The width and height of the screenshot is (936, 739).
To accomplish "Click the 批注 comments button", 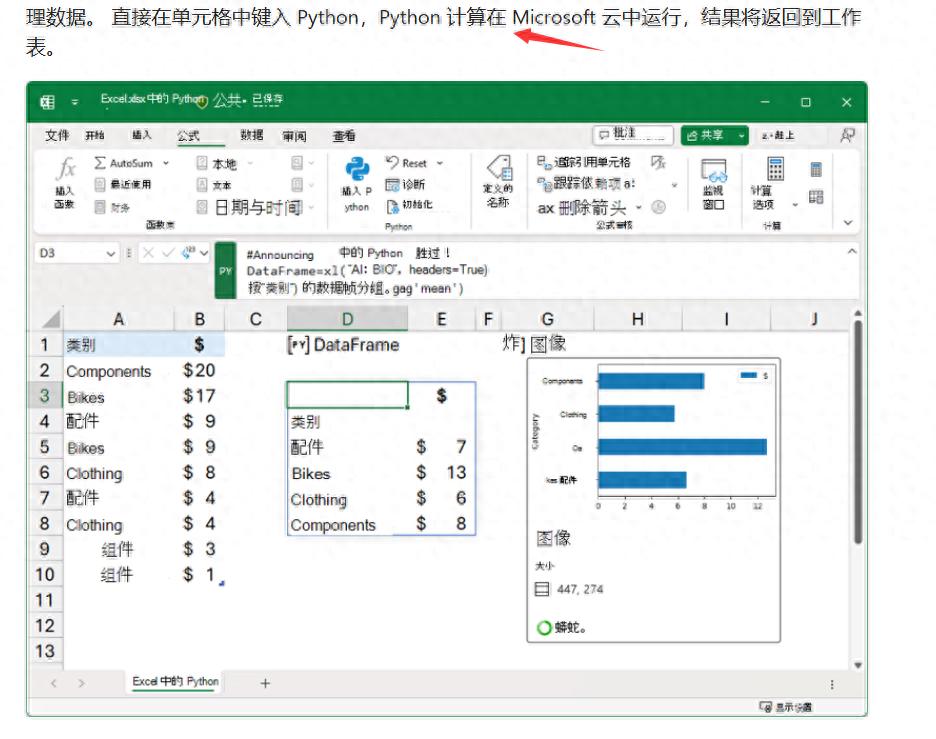I will coord(633,135).
